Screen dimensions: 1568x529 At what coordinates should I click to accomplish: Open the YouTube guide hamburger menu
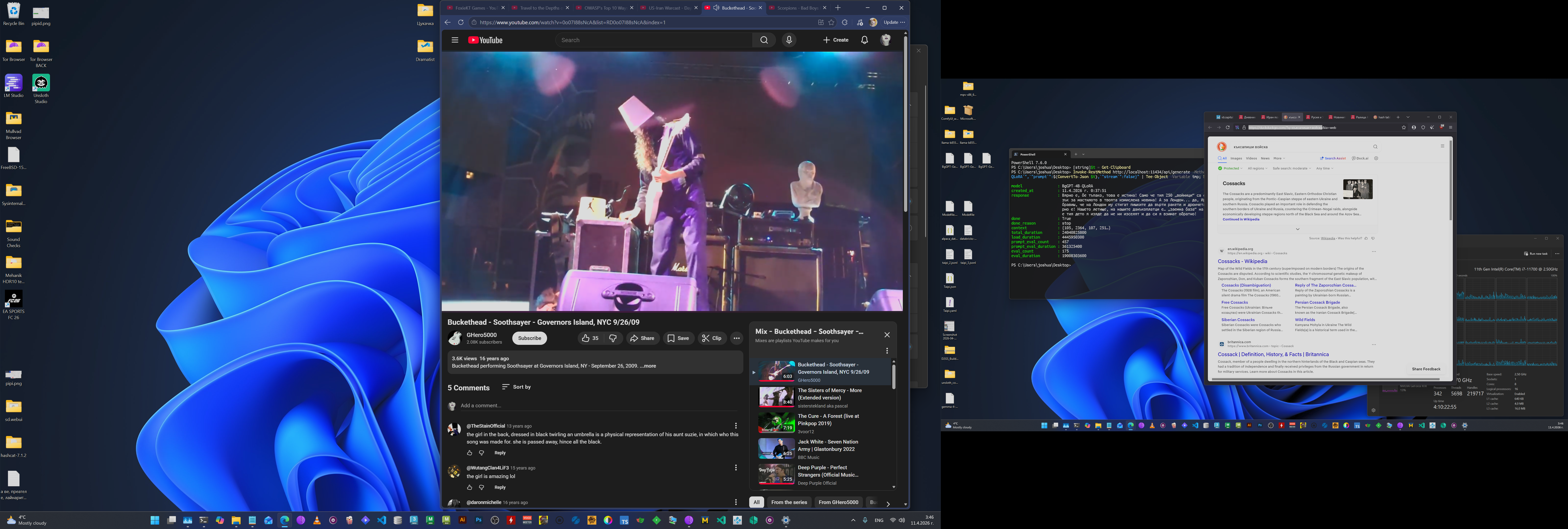[455, 40]
